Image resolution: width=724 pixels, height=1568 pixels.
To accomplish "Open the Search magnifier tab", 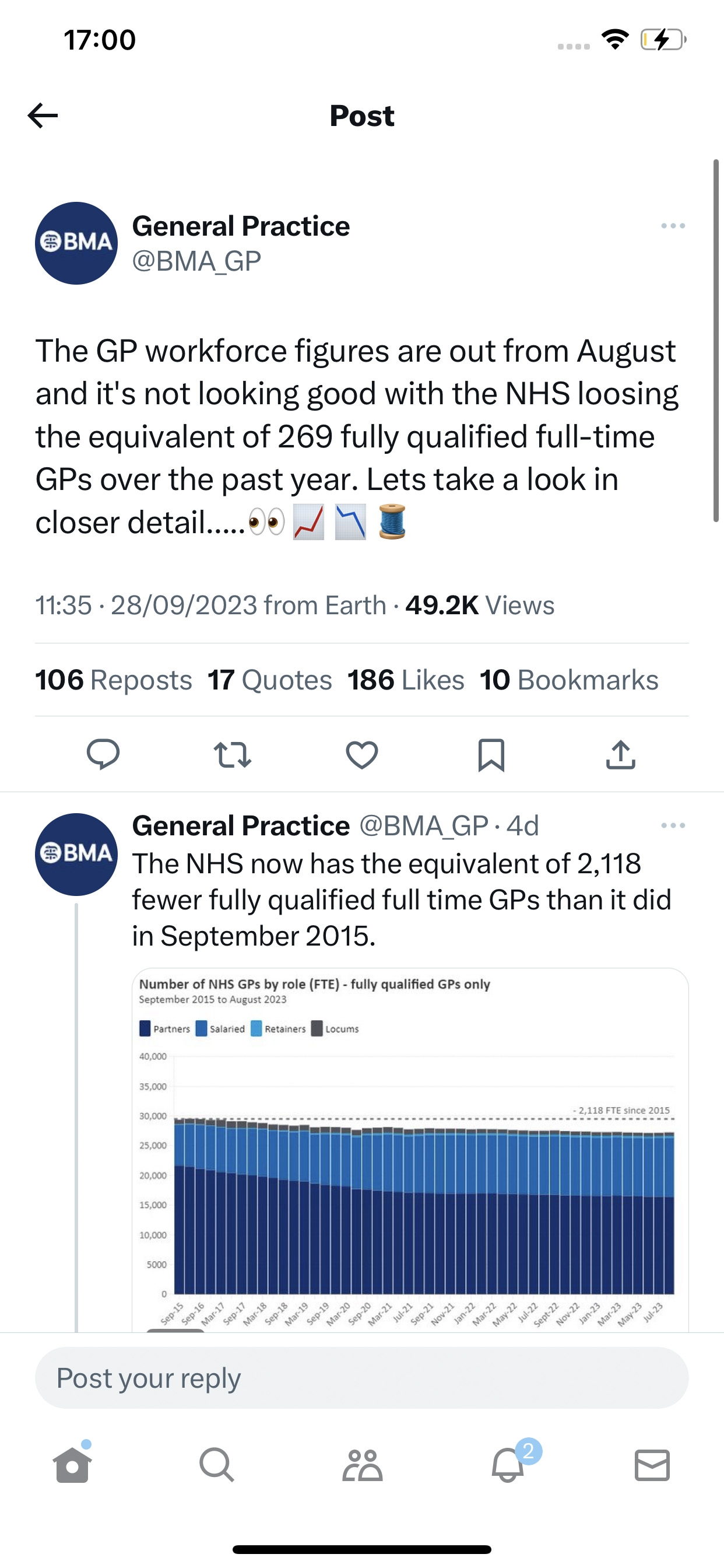I will (x=217, y=1465).
